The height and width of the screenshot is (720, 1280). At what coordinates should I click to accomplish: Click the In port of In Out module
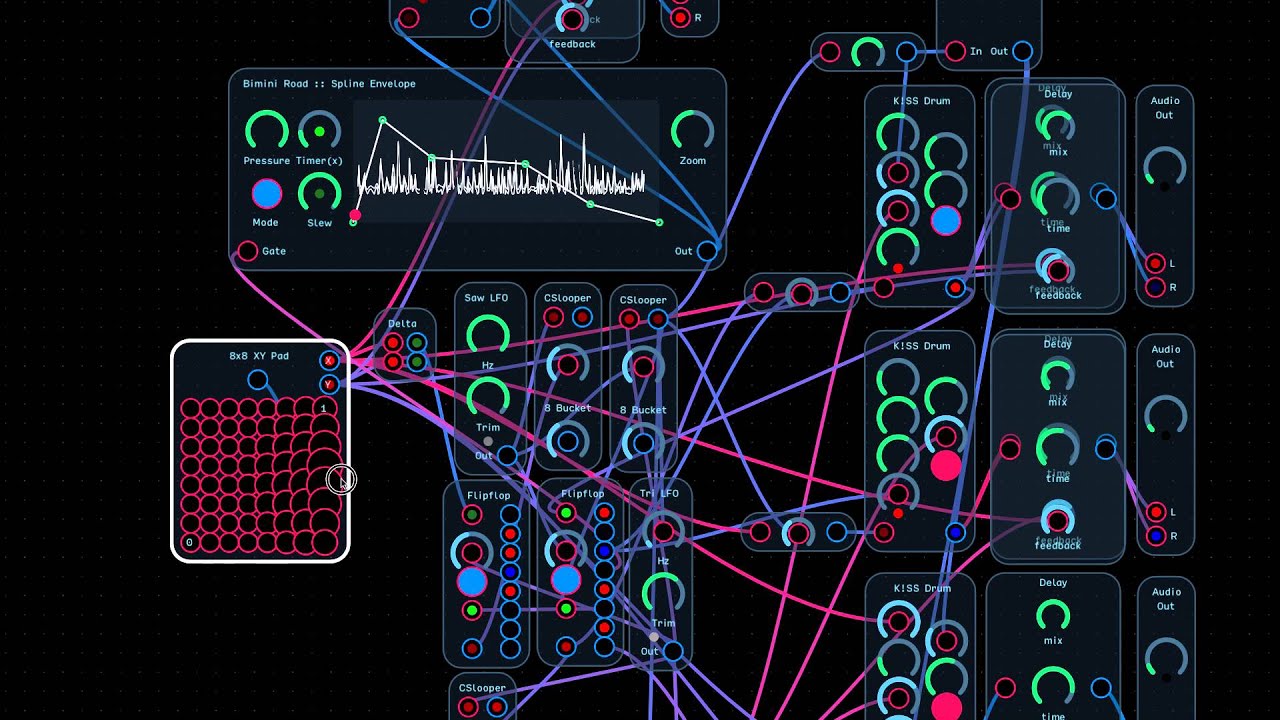click(955, 51)
